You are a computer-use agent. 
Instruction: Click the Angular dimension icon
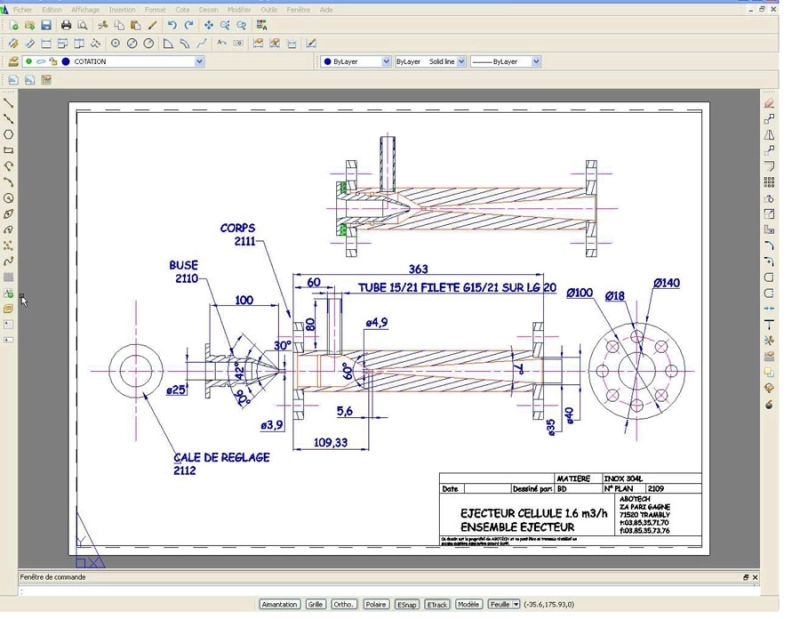coord(168,43)
